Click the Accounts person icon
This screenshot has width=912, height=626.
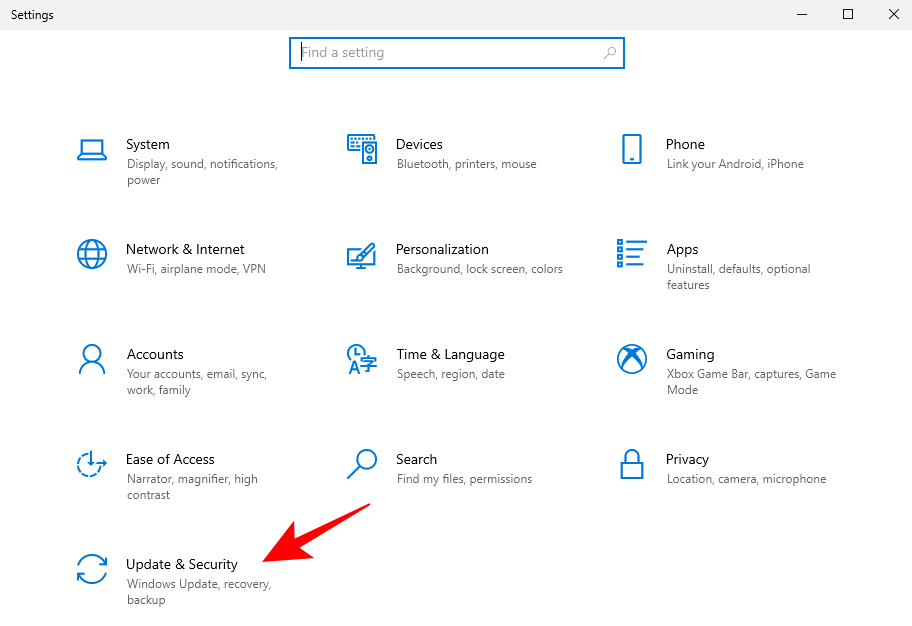tap(92, 358)
